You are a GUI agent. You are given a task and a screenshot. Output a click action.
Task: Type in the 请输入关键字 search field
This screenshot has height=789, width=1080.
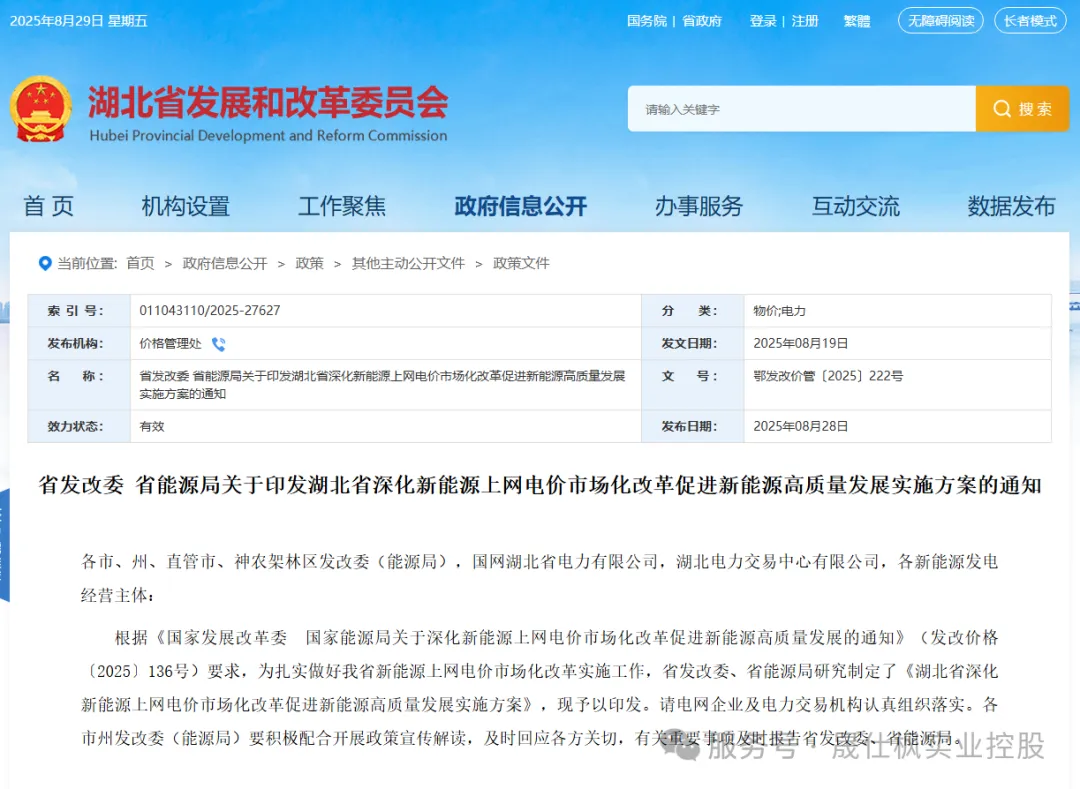click(x=800, y=109)
